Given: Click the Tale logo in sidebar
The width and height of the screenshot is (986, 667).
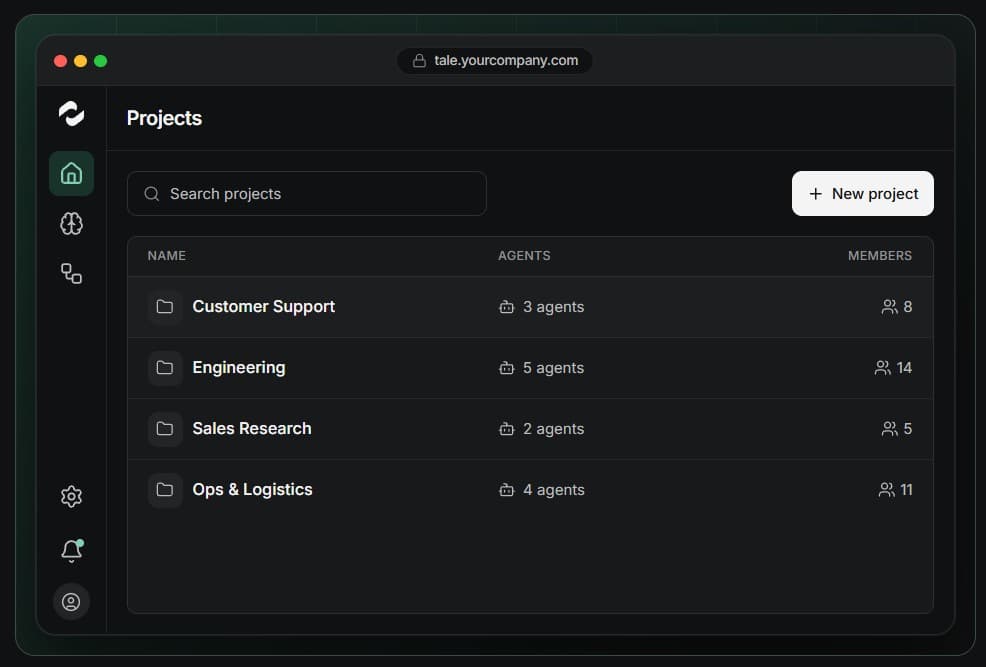Looking at the screenshot, I should pos(71,114).
